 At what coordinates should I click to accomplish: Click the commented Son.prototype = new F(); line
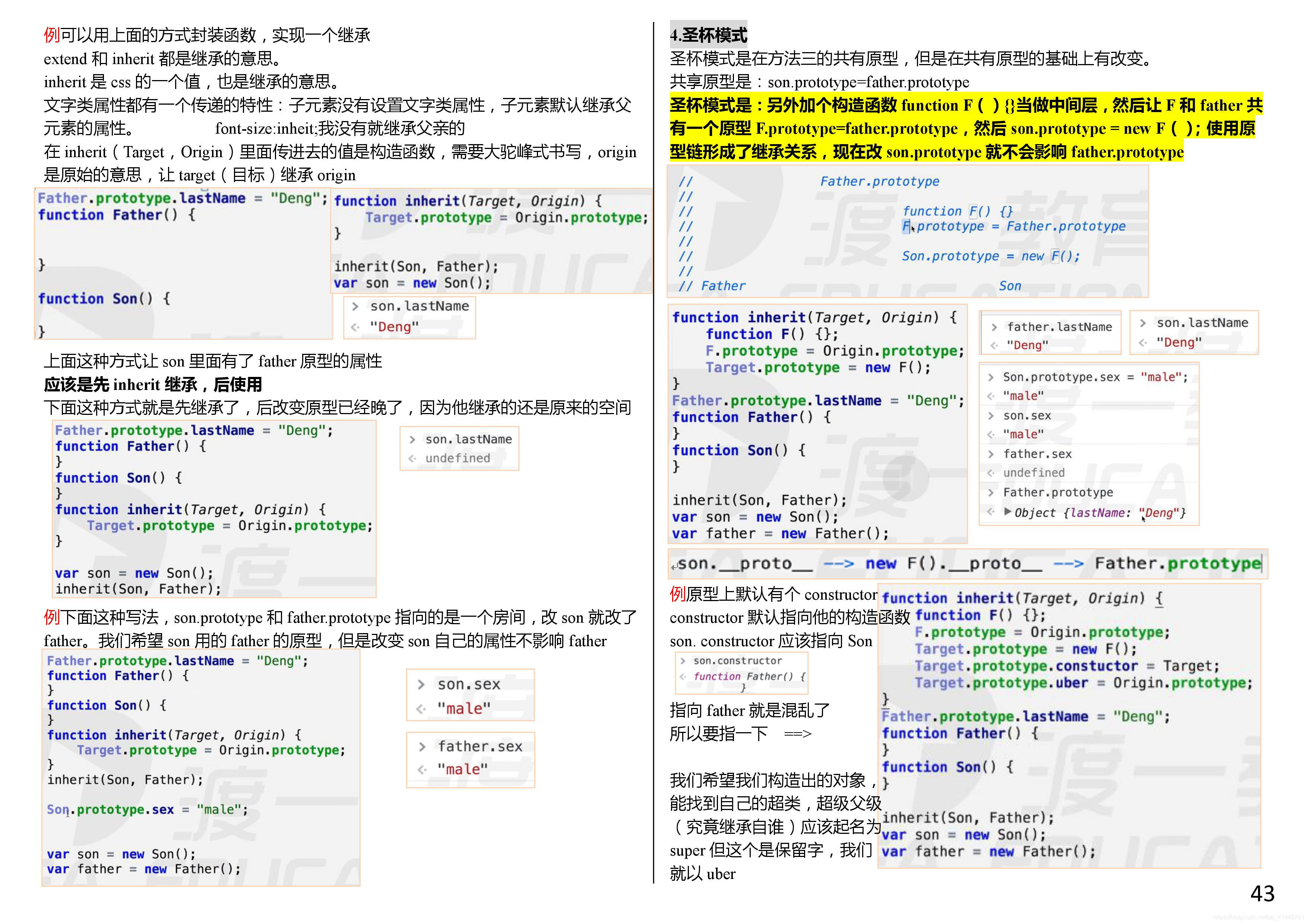pyautogui.click(x=991, y=256)
